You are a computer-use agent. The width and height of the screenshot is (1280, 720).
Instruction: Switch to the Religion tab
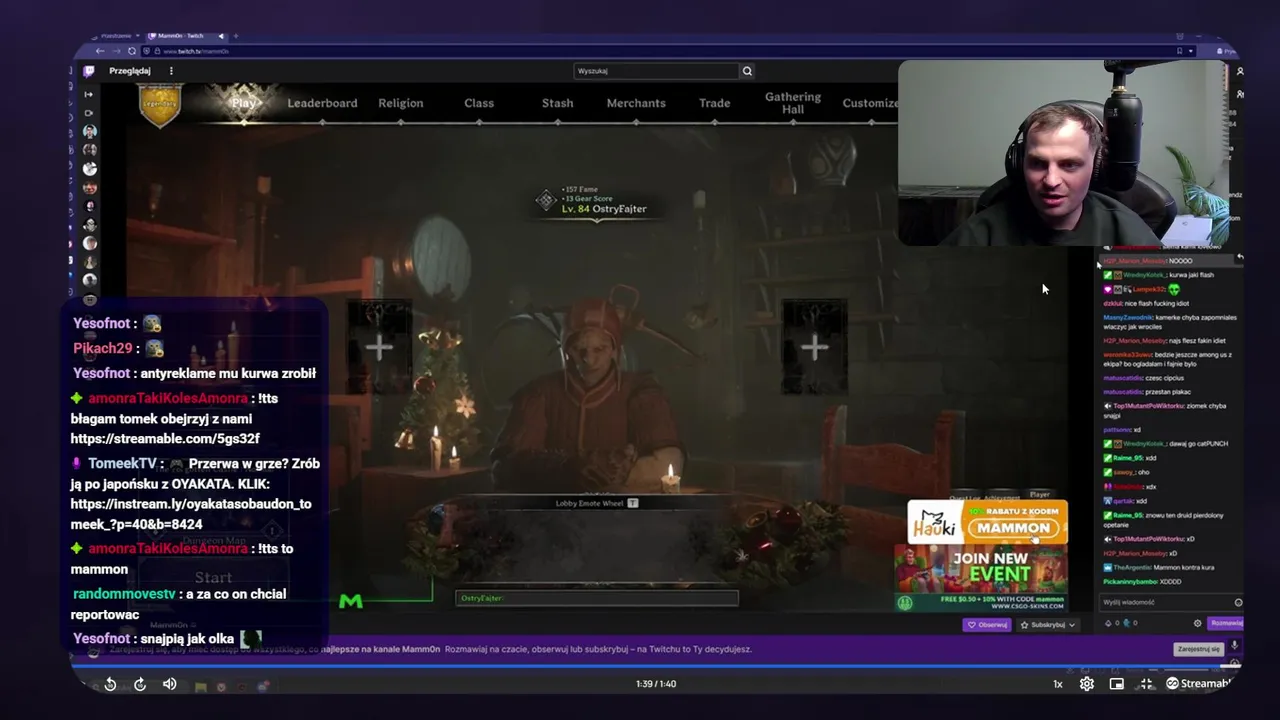coord(400,103)
